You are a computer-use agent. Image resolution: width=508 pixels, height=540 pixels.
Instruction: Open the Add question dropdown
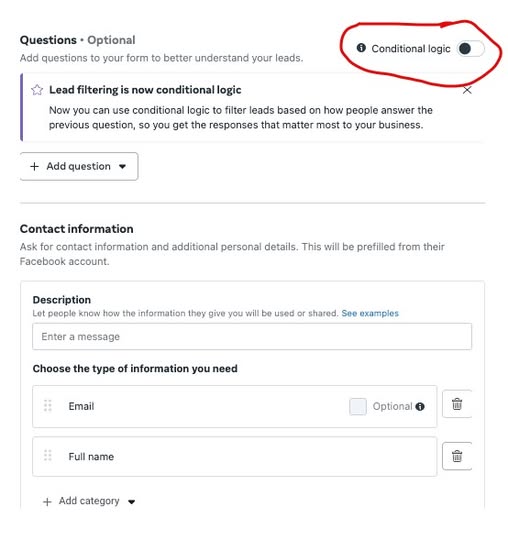click(x=79, y=166)
